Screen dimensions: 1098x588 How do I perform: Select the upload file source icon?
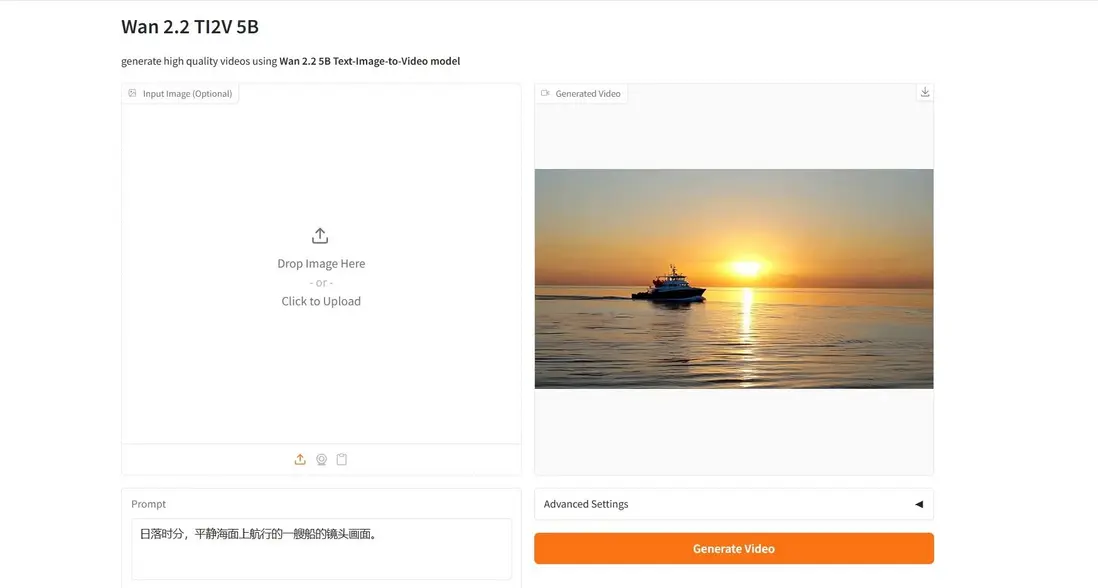300,460
